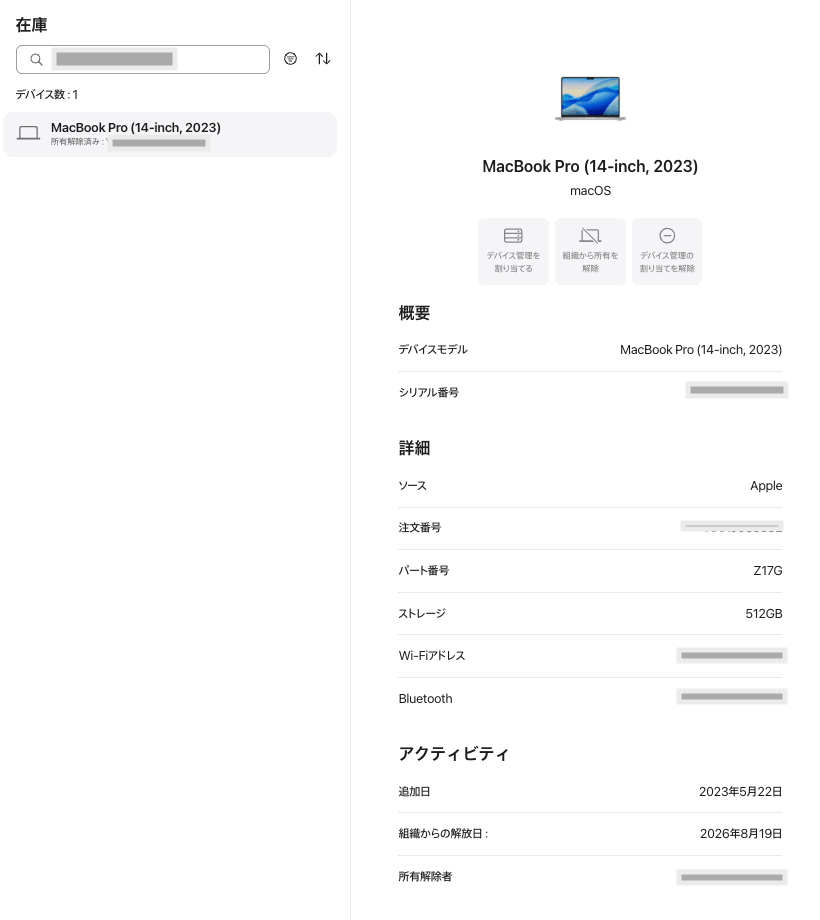Screen dimensions: 820x920
Task: Click the Bluetooth label
Action: [x=425, y=699]
